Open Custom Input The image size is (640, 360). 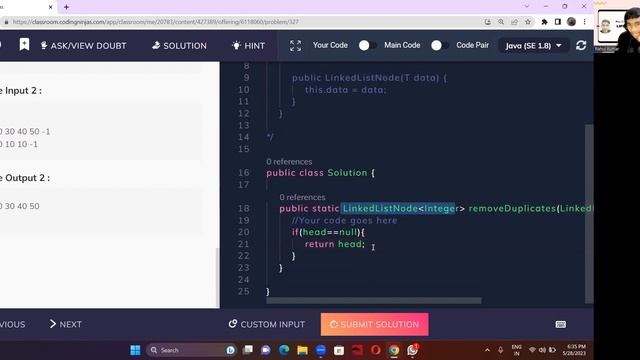coord(267,324)
